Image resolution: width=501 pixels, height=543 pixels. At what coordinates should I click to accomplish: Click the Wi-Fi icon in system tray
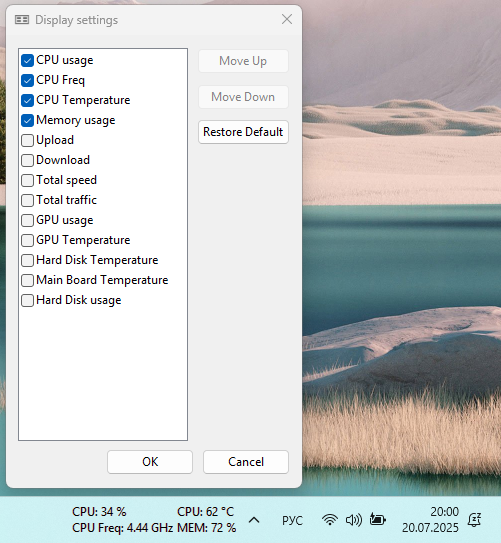tap(330, 520)
